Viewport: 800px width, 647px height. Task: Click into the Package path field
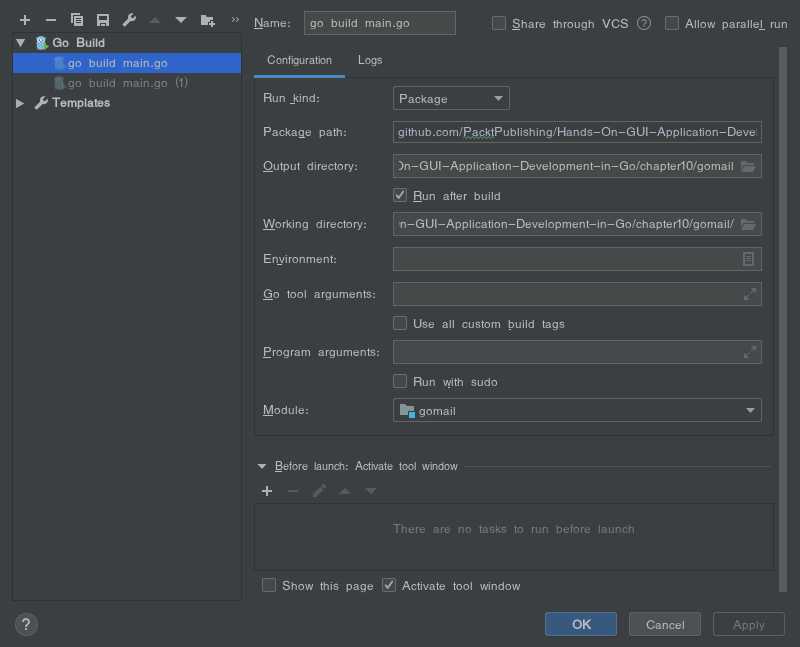(577, 132)
